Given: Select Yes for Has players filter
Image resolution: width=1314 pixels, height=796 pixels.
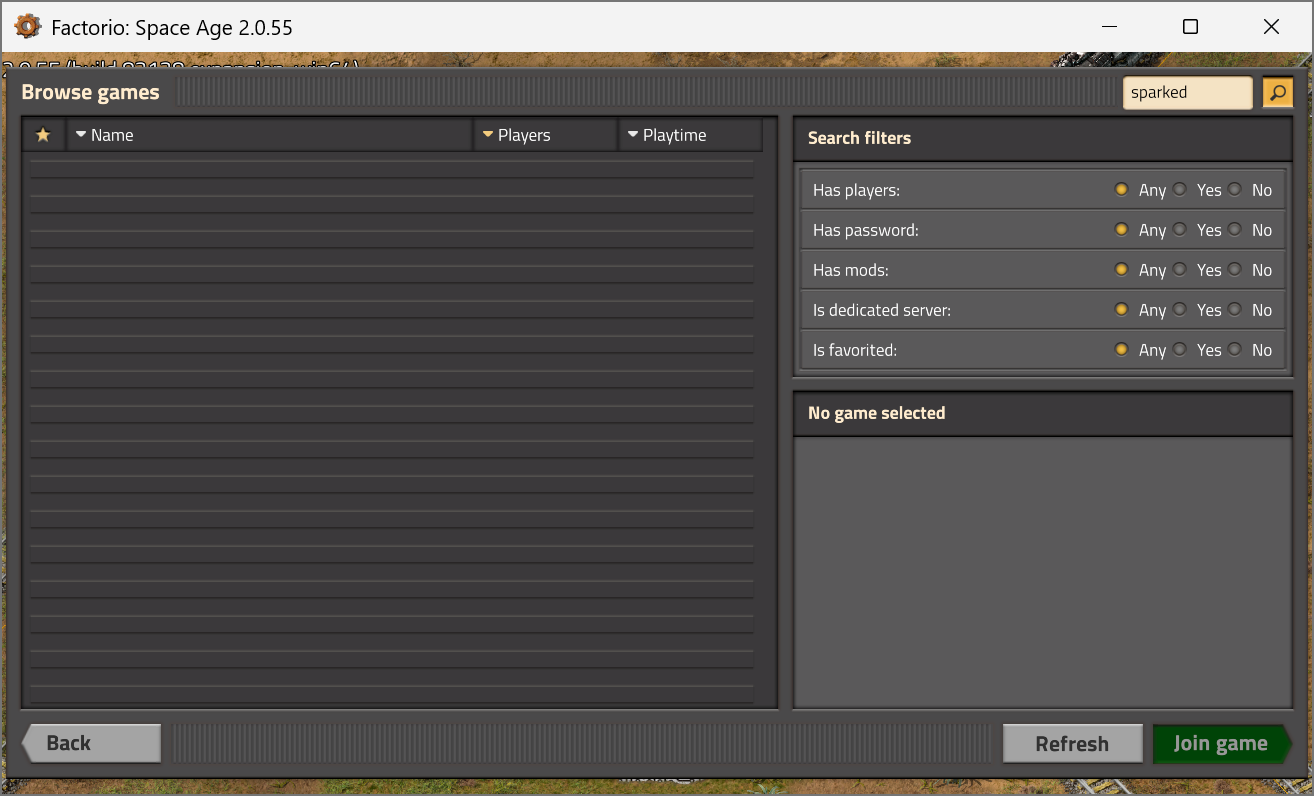Looking at the screenshot, I should coord(1180,189).
